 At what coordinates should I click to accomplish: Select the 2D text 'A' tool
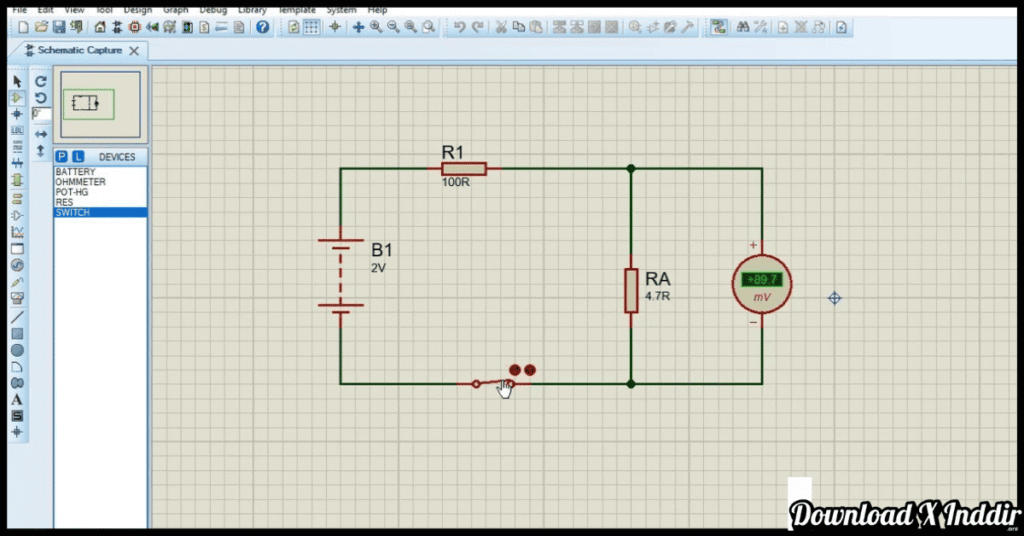click(17, 400)
